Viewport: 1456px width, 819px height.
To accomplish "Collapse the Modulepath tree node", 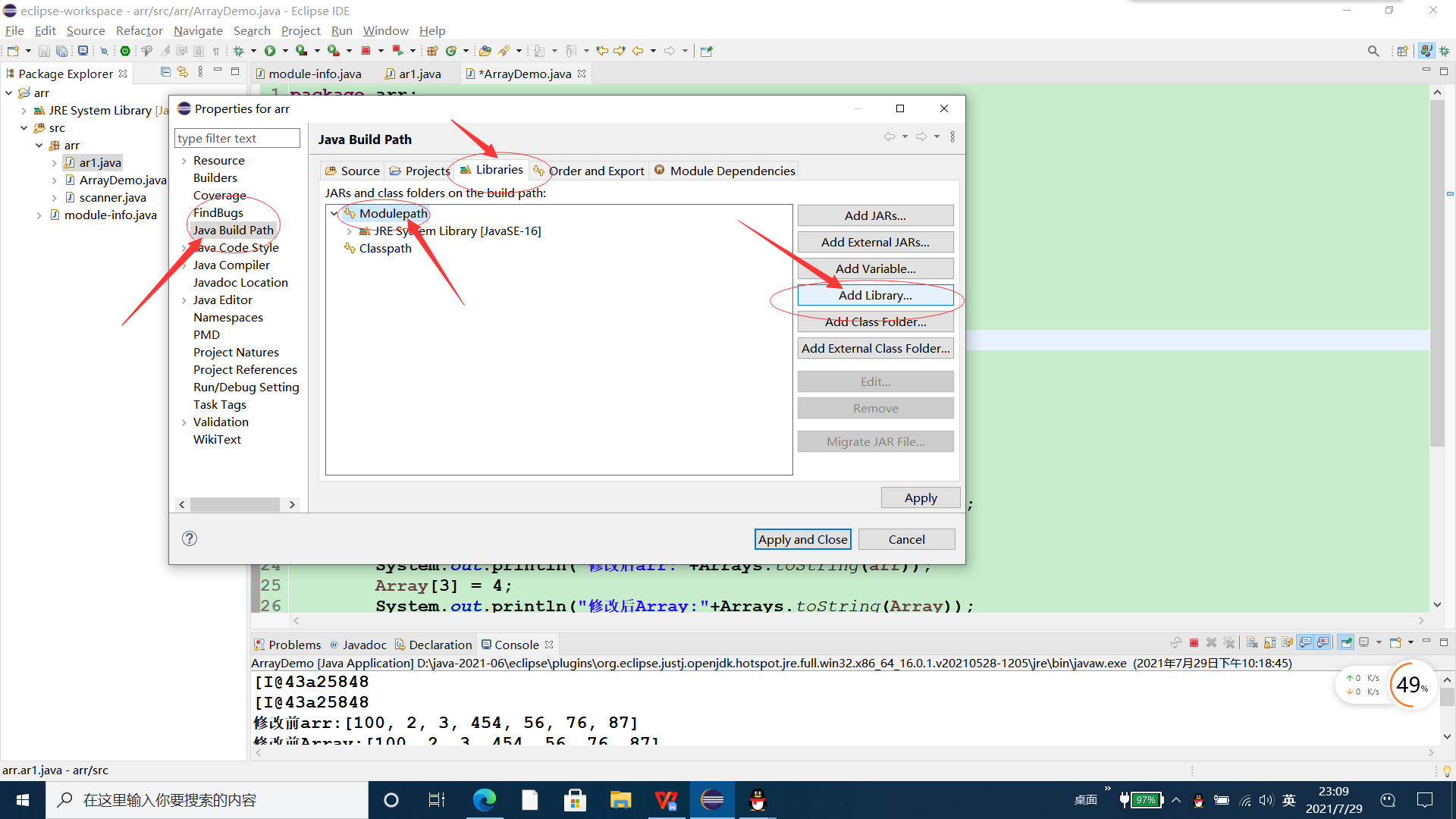I will coord(334,214).
